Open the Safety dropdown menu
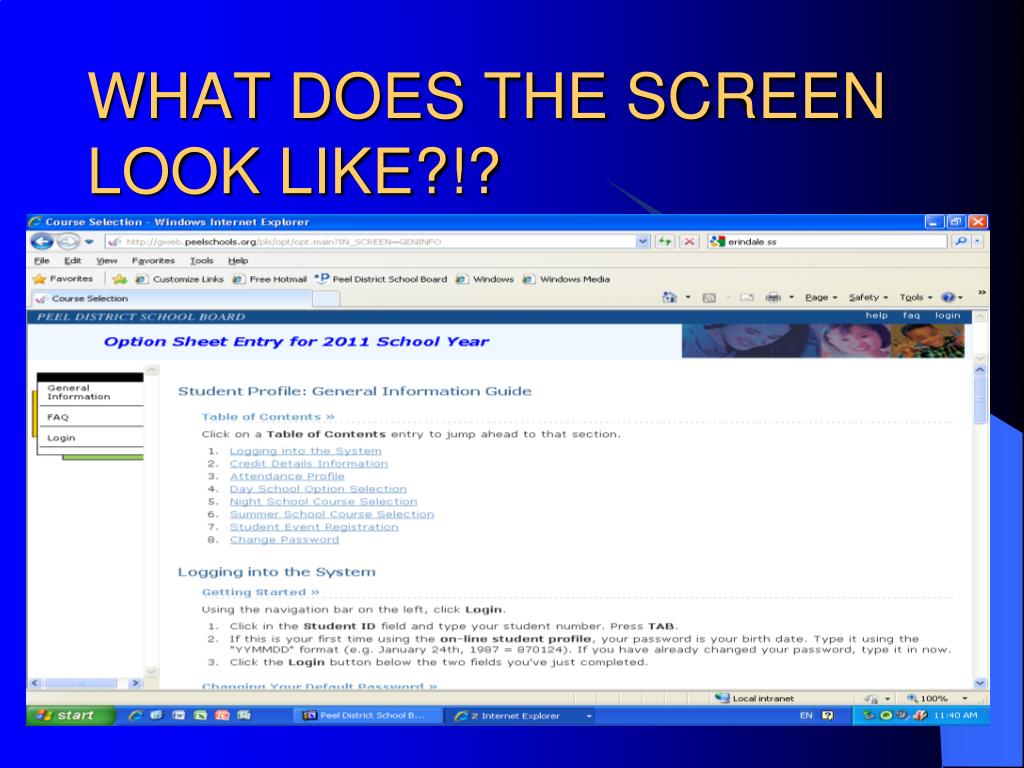1024x768 pixels. click(869, 297)
